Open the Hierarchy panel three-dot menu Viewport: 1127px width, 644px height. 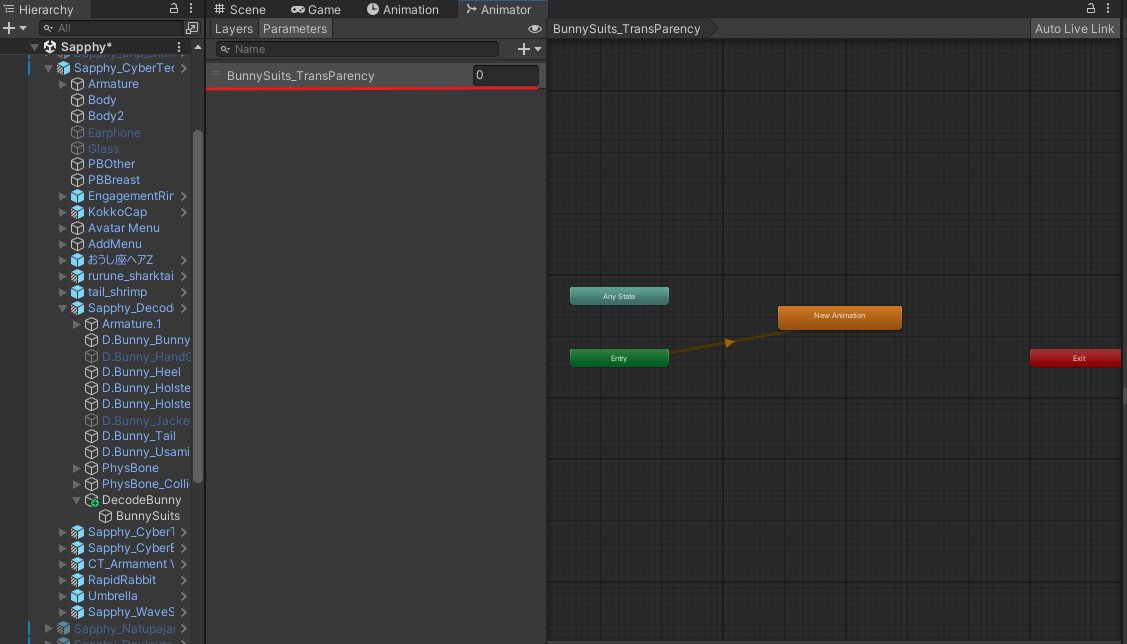190,9
